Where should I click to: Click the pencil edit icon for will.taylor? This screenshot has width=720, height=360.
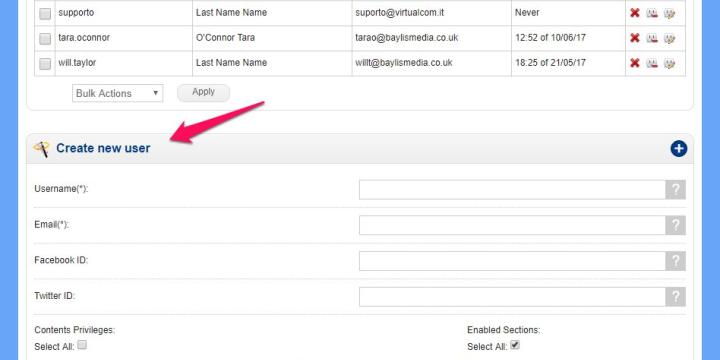[669, 63]
